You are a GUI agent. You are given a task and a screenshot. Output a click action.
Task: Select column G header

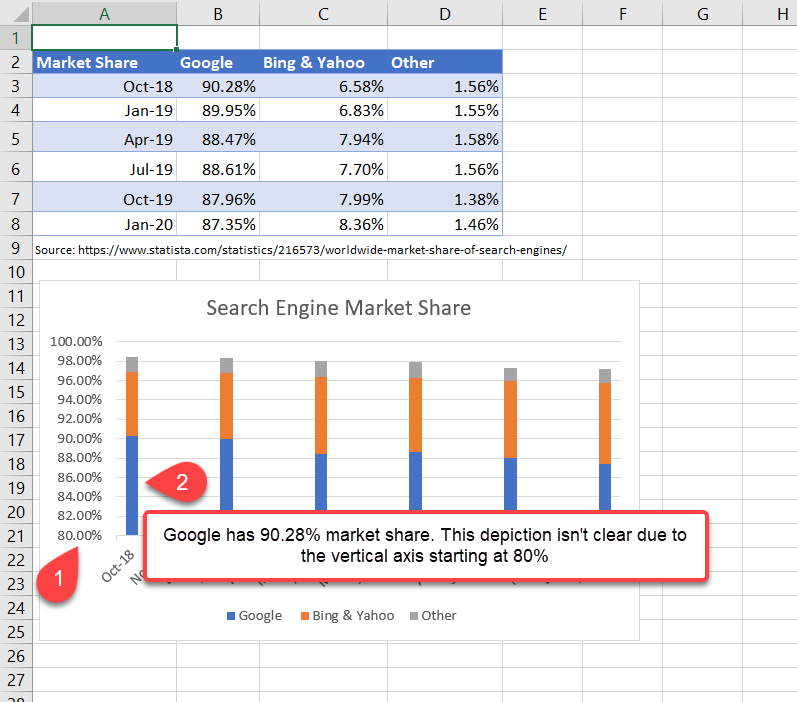(x=702, y=14)
